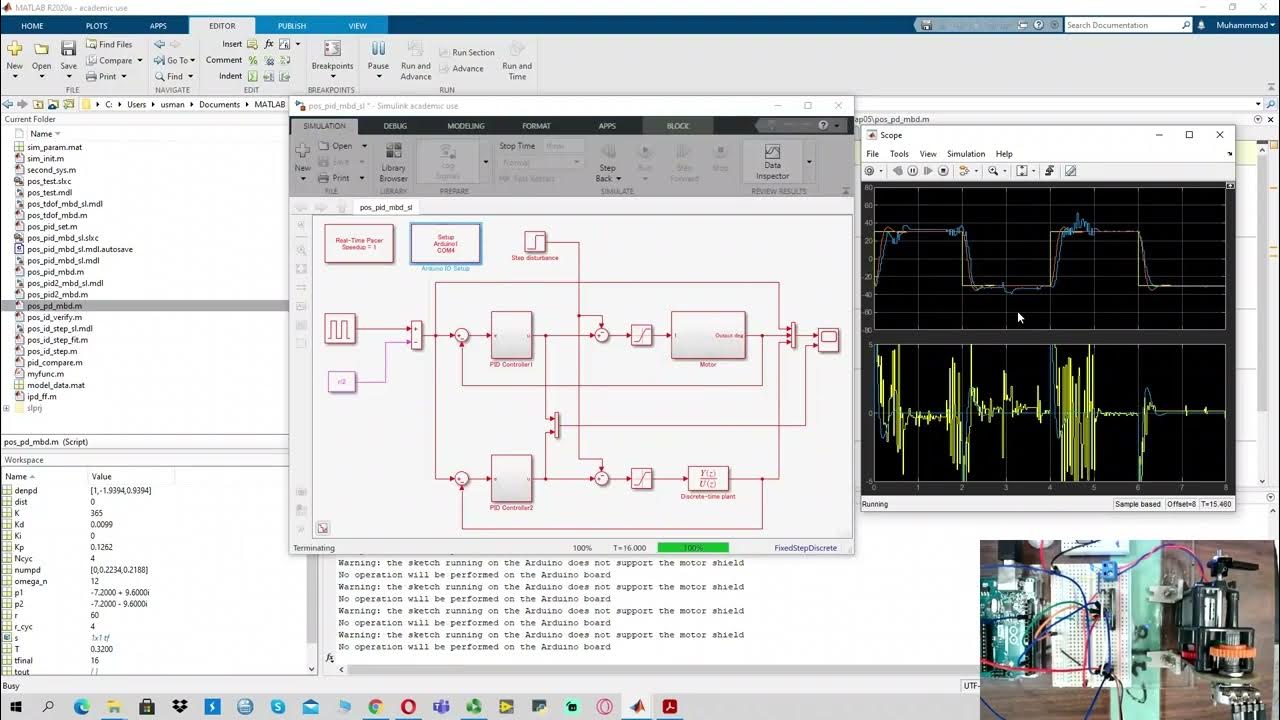Open Simulink DEBUG tab
This screenshot has height=720, width=1280.
point(395,126)
